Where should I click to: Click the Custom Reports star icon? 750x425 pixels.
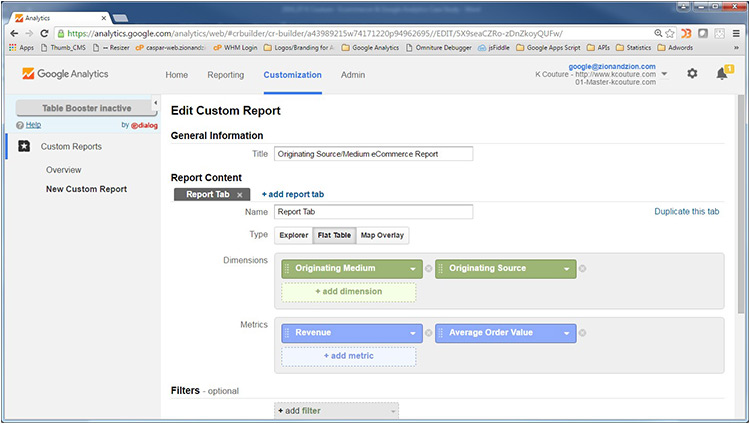(x=24, y=146)
